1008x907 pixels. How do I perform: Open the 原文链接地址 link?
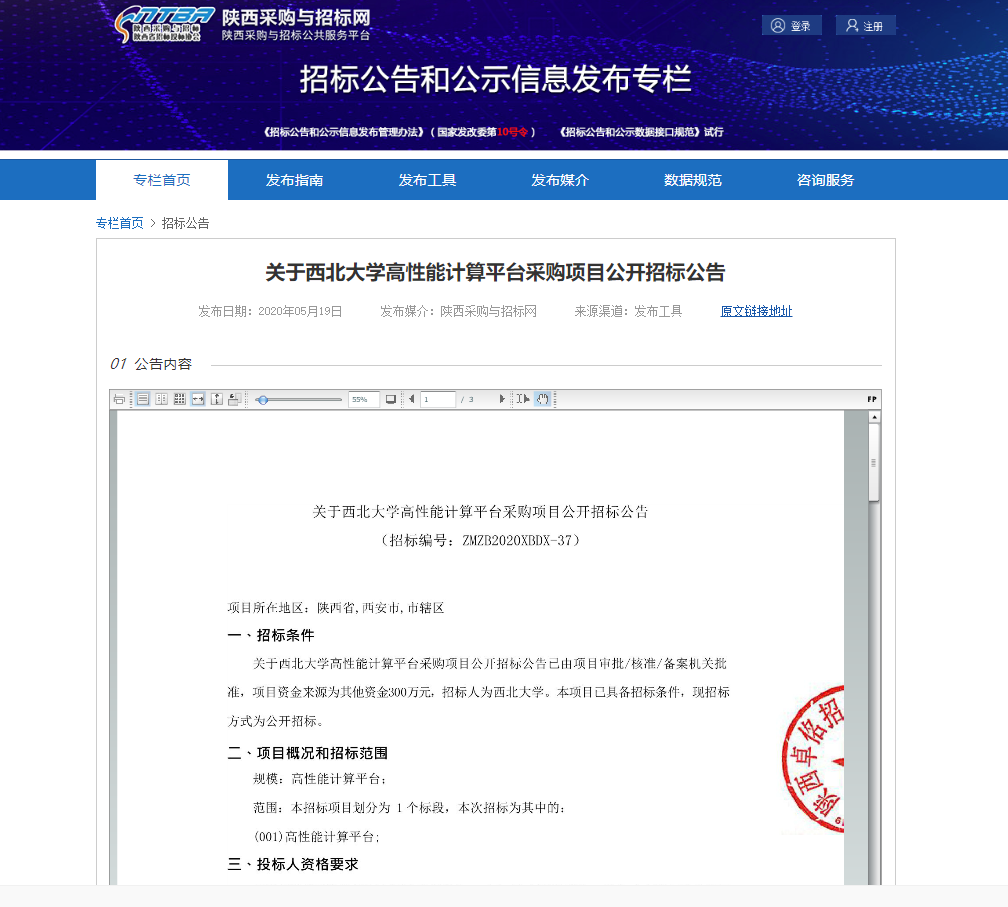(x=756, y=311)
